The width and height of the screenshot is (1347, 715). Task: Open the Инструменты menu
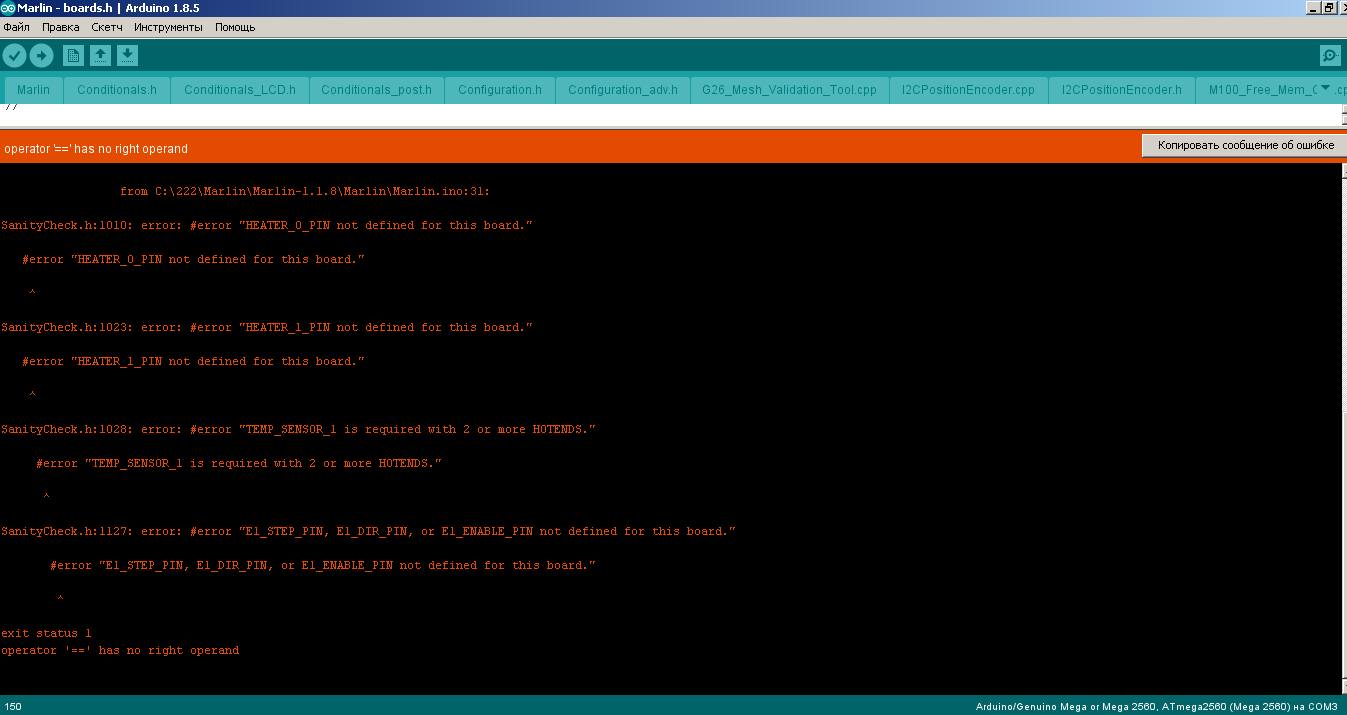pos(168,27)
